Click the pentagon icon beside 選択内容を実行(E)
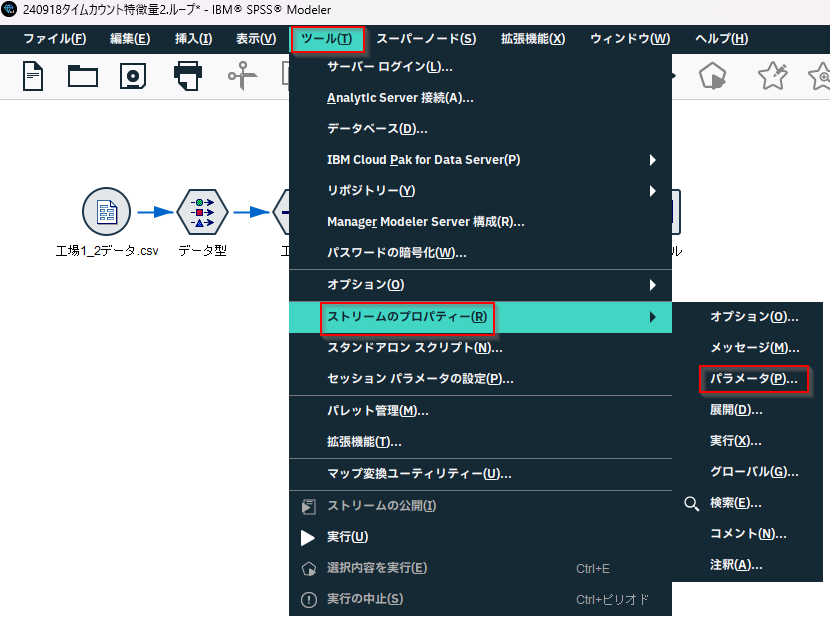 pos(309,568)
